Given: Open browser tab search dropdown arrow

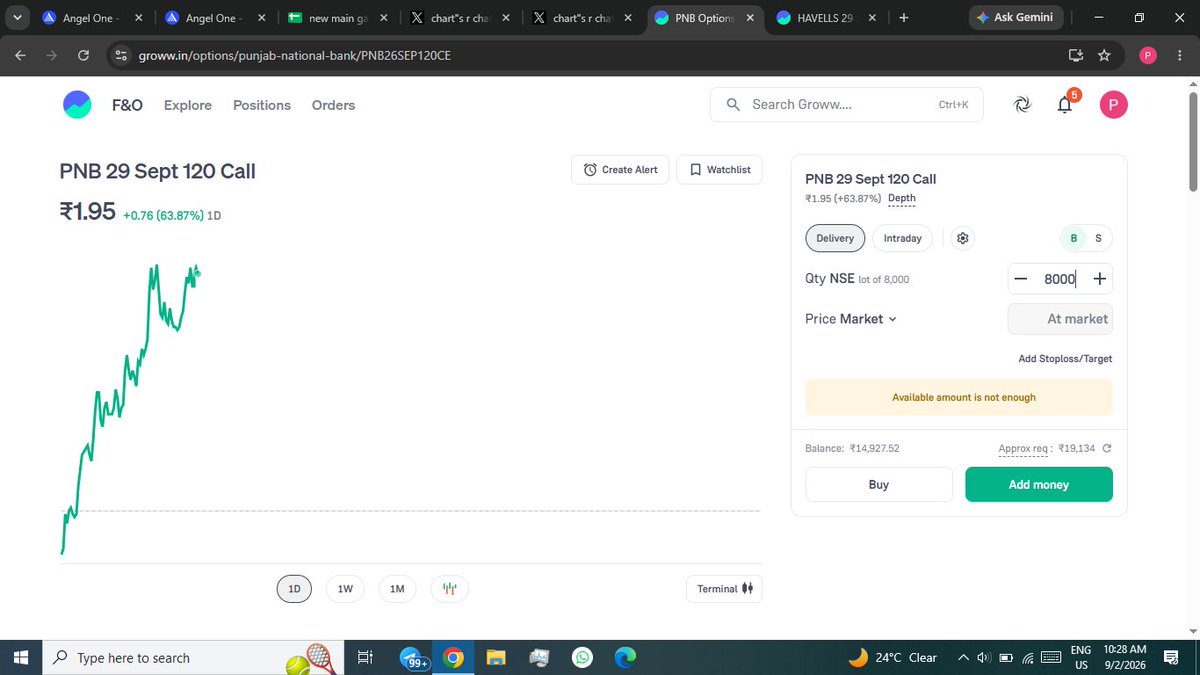Looking at the screenshot, I should (x=18, y=18).
